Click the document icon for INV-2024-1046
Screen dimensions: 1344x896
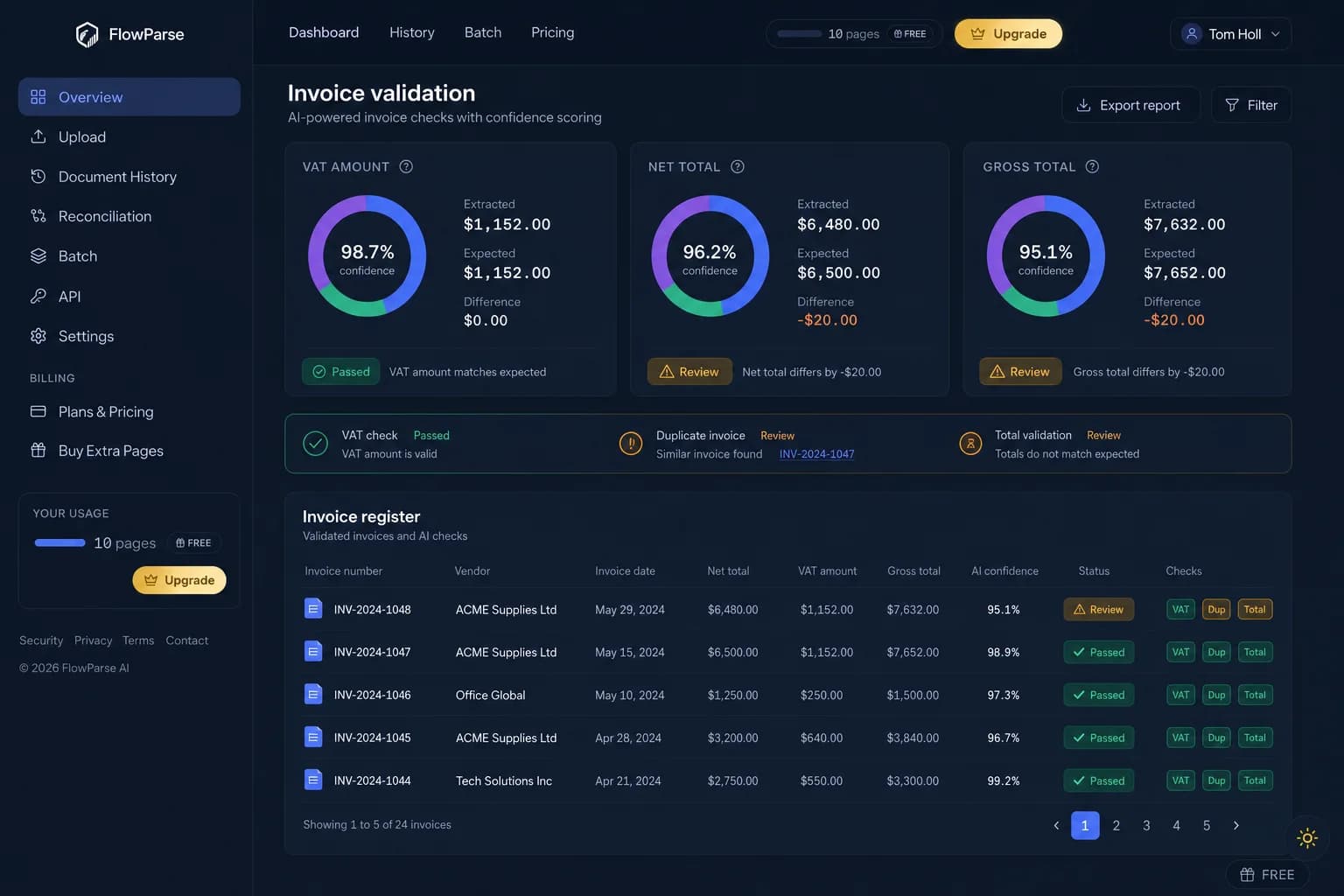point(313,694)
